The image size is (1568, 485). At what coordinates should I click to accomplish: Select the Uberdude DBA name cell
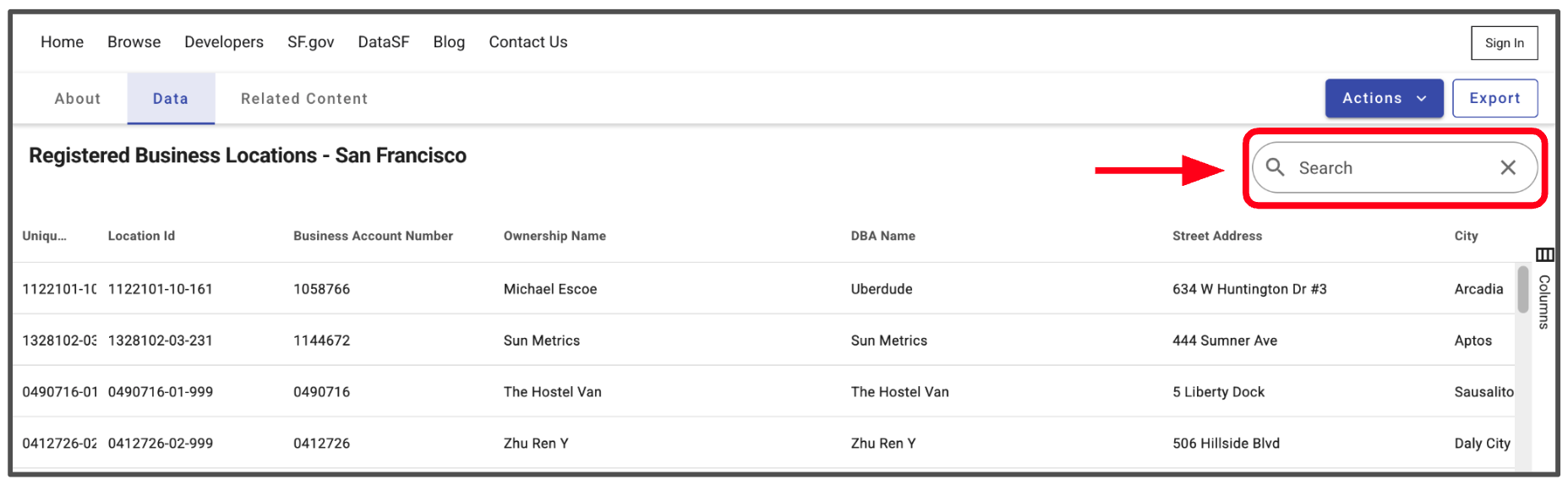881,289
